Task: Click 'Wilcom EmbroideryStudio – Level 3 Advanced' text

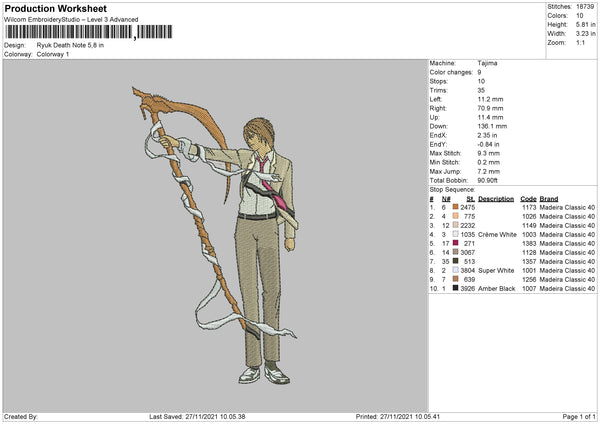Action: (x=71, y=20)
